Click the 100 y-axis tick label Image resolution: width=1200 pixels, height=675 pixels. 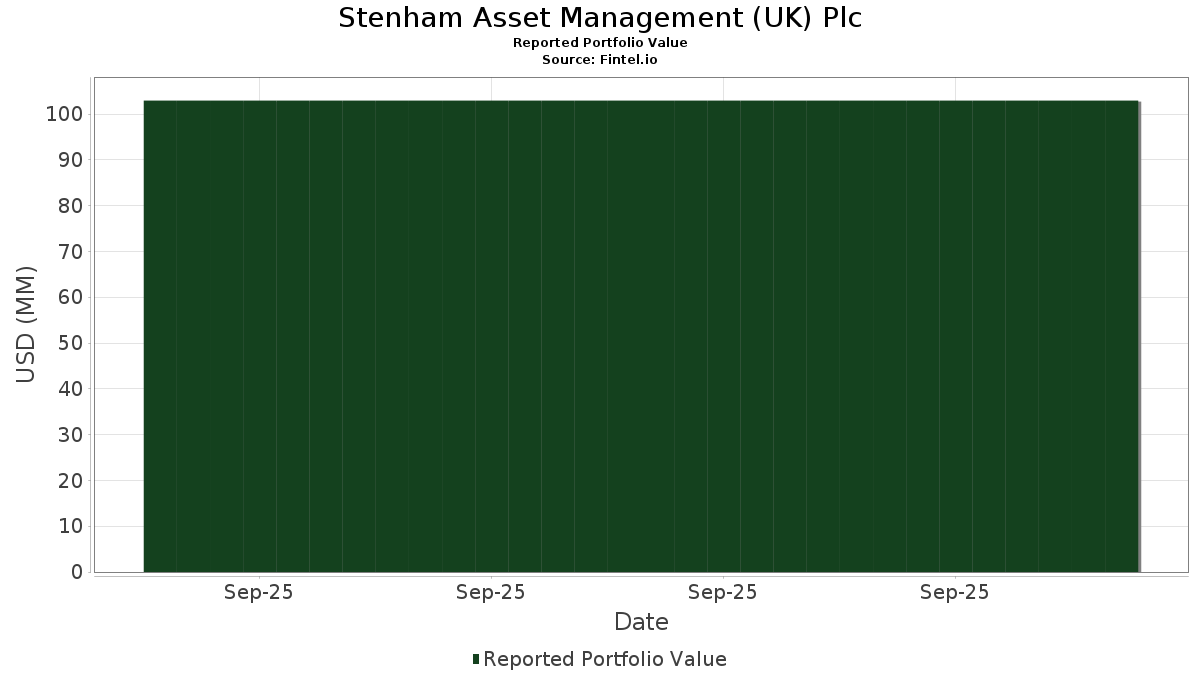tap(63, 114)
